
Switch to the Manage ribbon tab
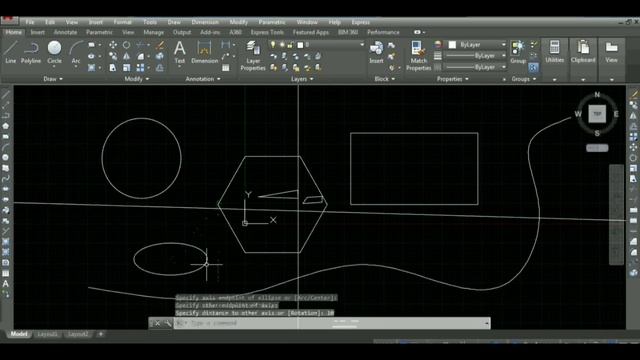(x=153, y=32)
